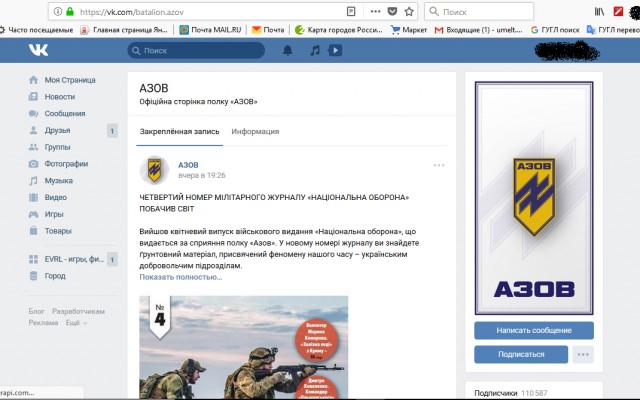The image size is (640, 400).
Task: Open the Разработчикам footer link
Action: [78, 311]
